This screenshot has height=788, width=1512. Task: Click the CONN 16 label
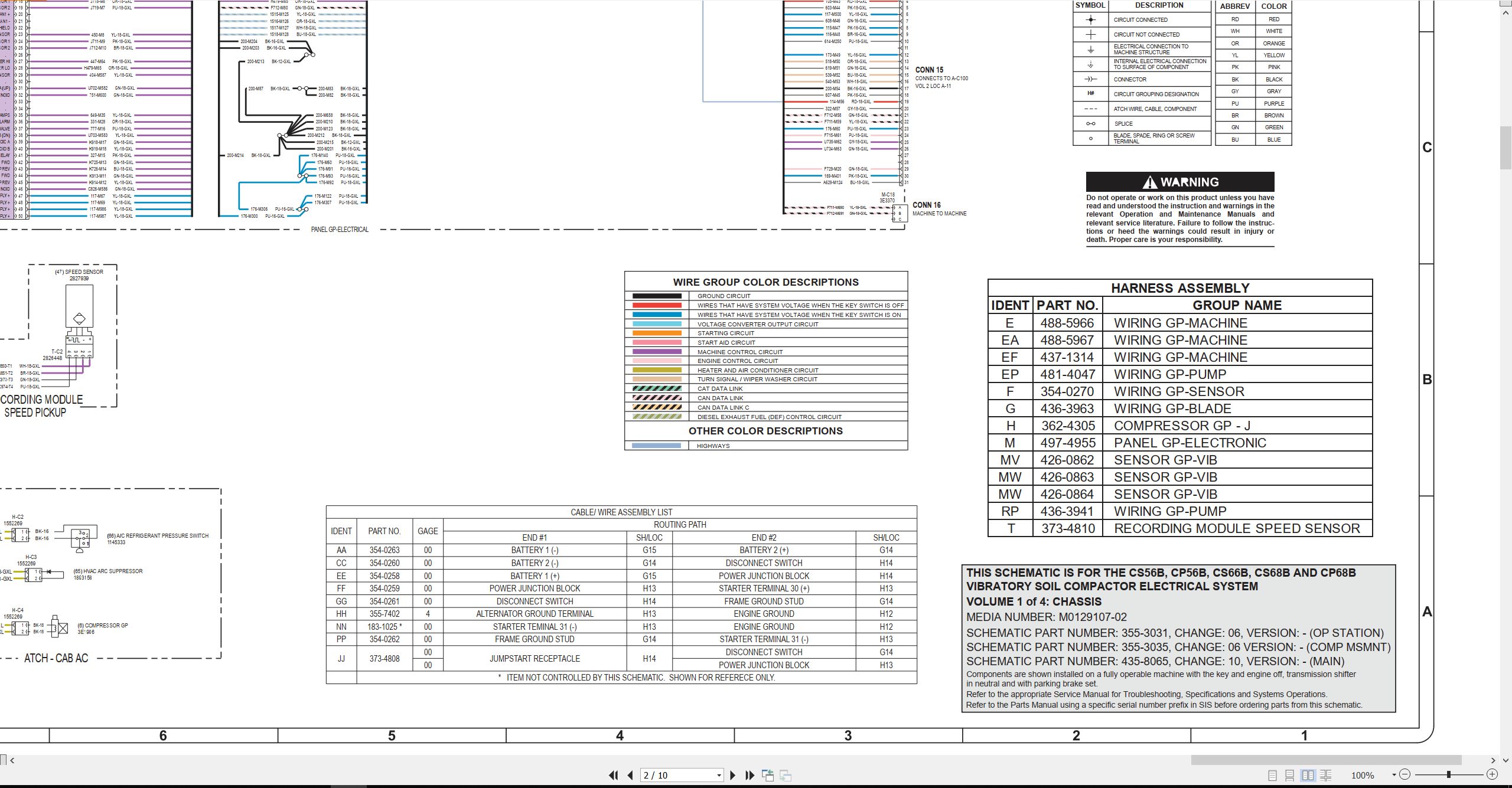tap(926, 205)
